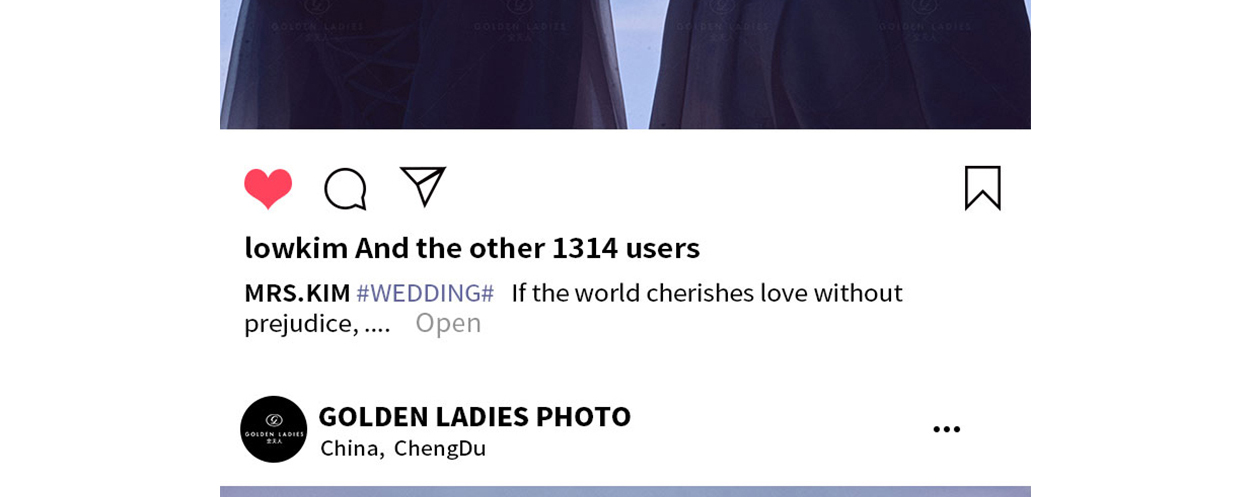
Task: Open comments with the speech bubble icon
Action: tap(345, 188)
